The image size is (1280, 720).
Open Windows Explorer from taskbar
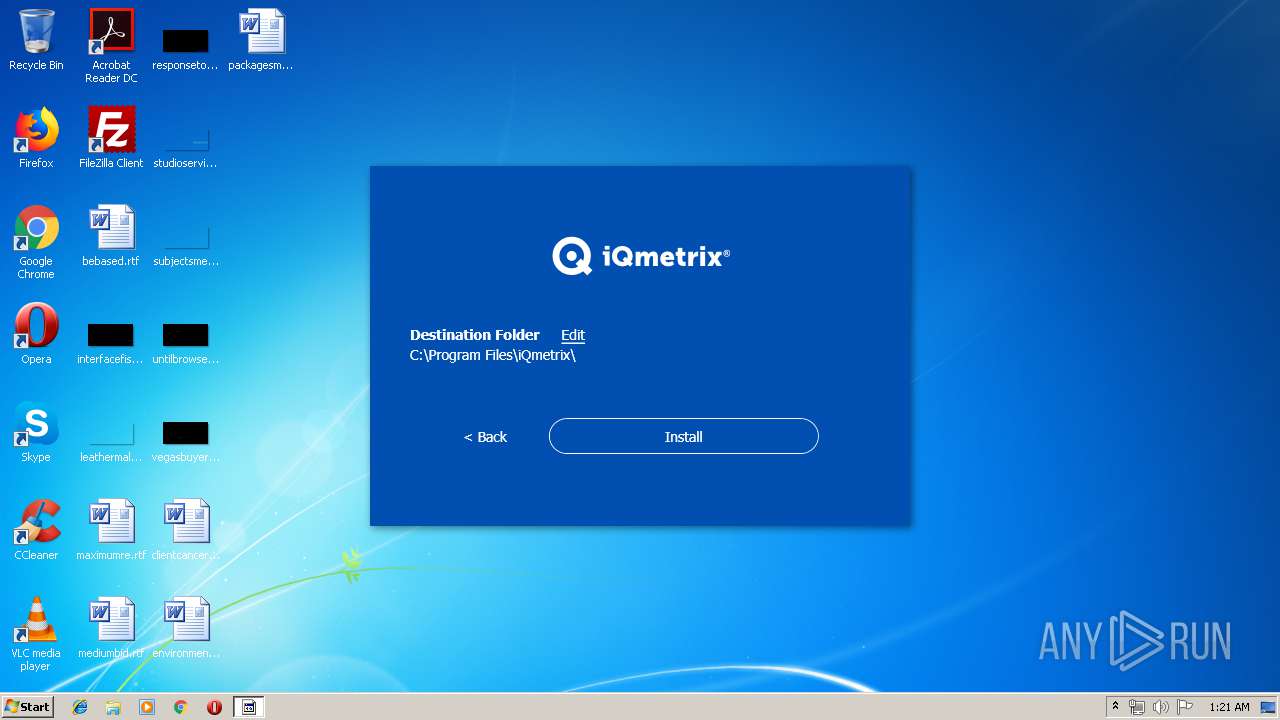113,707
